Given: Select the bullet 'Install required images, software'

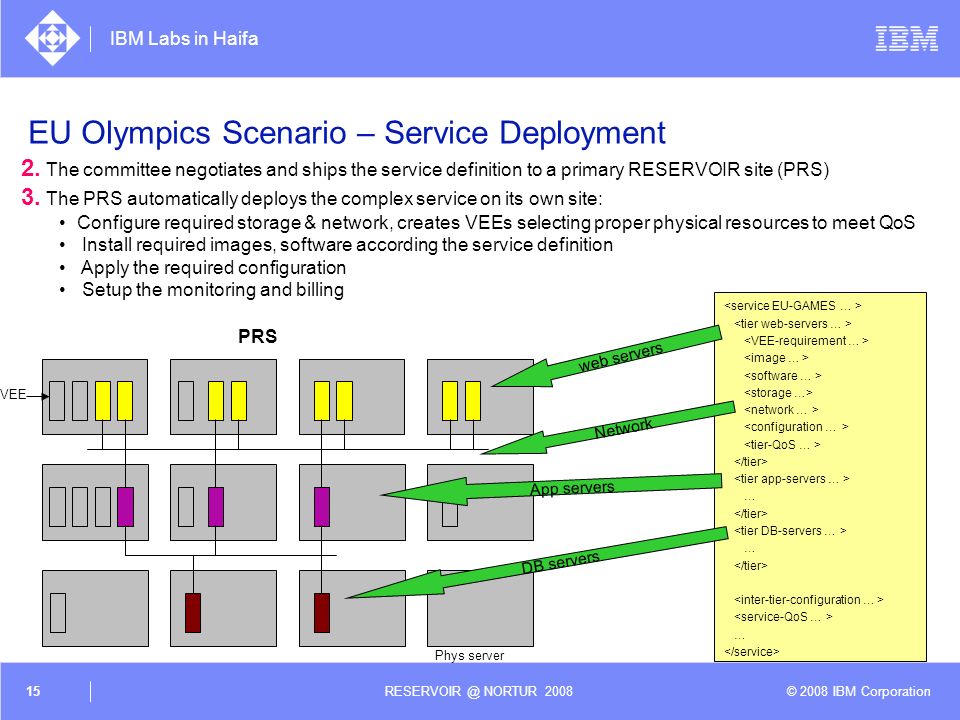Looking at the screenshot, I should click(x=347, y=244).
